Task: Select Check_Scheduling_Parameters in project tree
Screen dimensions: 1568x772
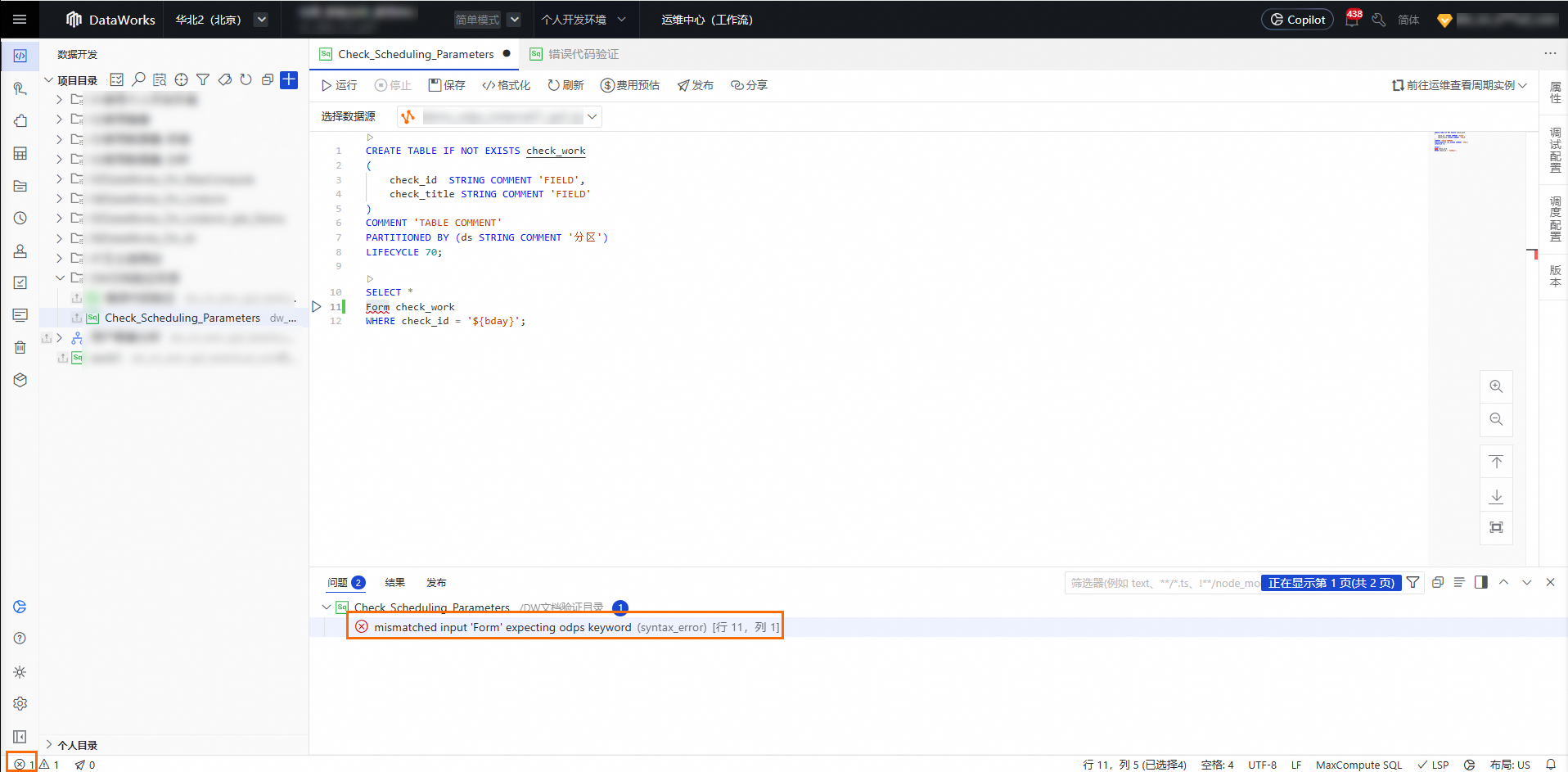Action: (x=182, y=318)
